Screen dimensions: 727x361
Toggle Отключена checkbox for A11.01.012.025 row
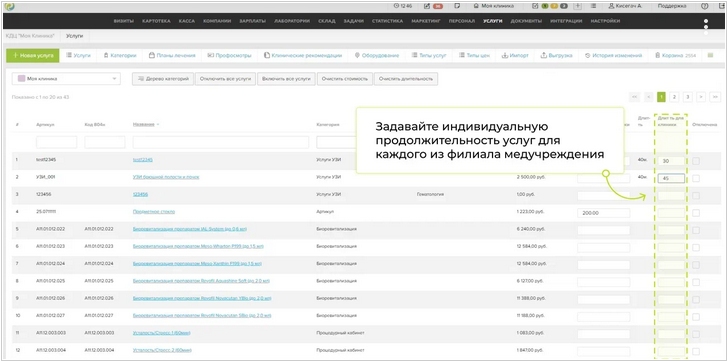[696, 282]
